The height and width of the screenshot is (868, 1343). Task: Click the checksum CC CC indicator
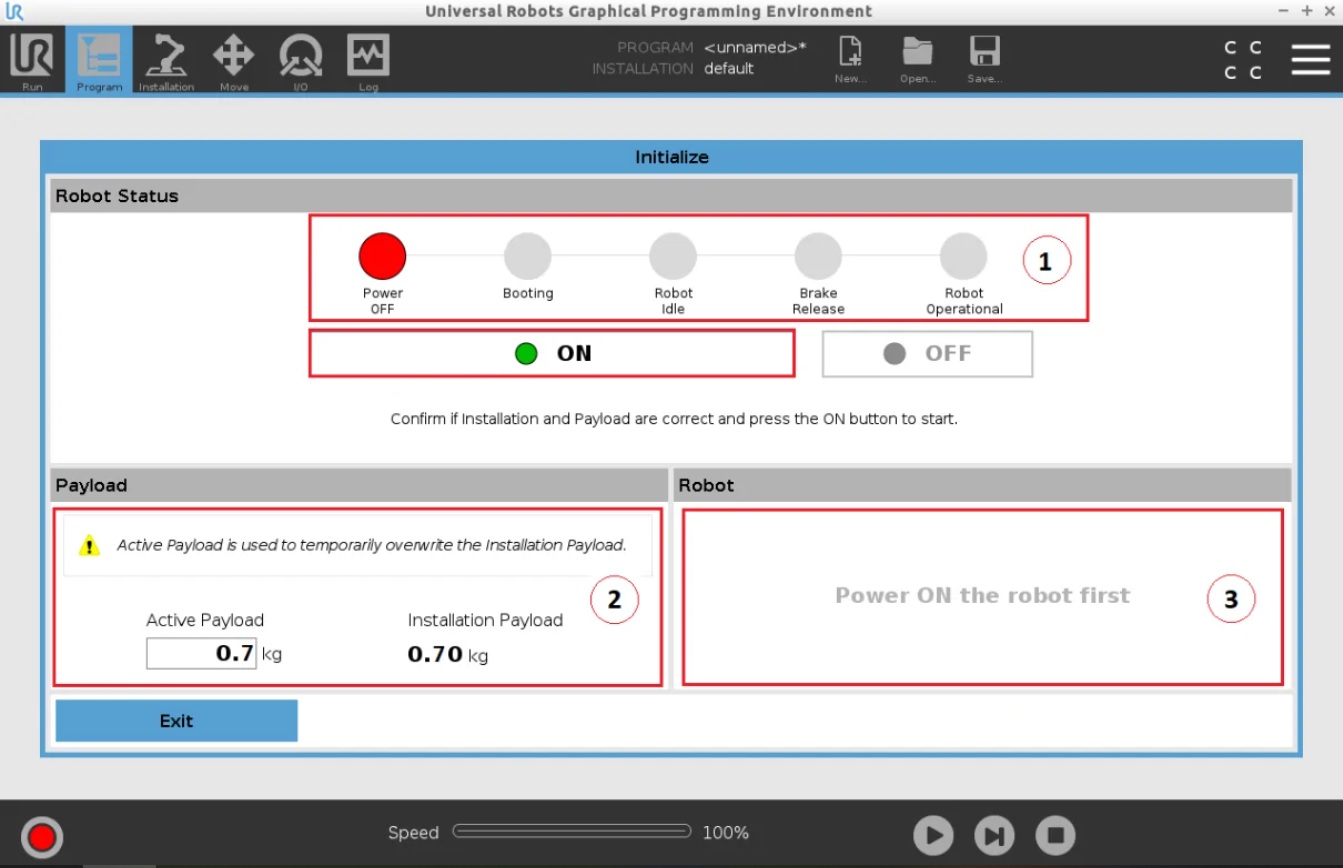coord(1243,60)
